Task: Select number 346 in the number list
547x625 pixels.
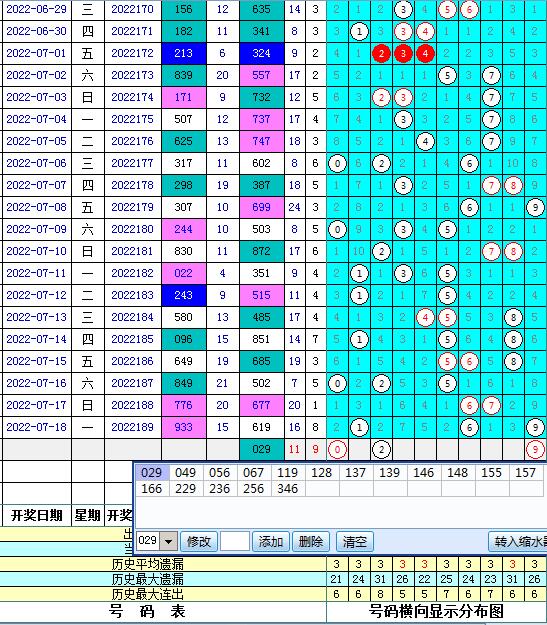Action: pyautogui.click(x=287, y=488)
